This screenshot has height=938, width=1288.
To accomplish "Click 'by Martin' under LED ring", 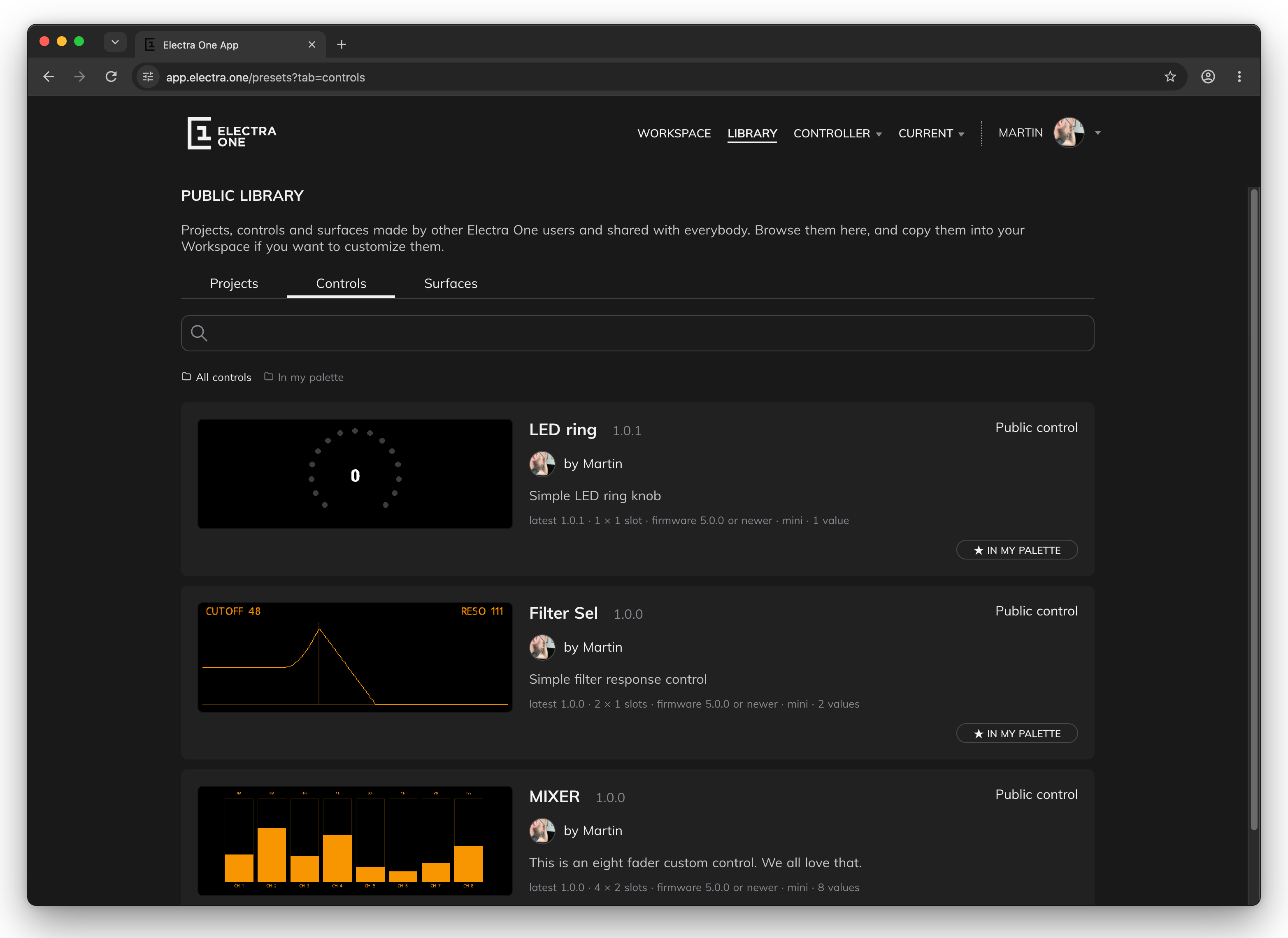I will pyautogui.click(x=593, y=464).
